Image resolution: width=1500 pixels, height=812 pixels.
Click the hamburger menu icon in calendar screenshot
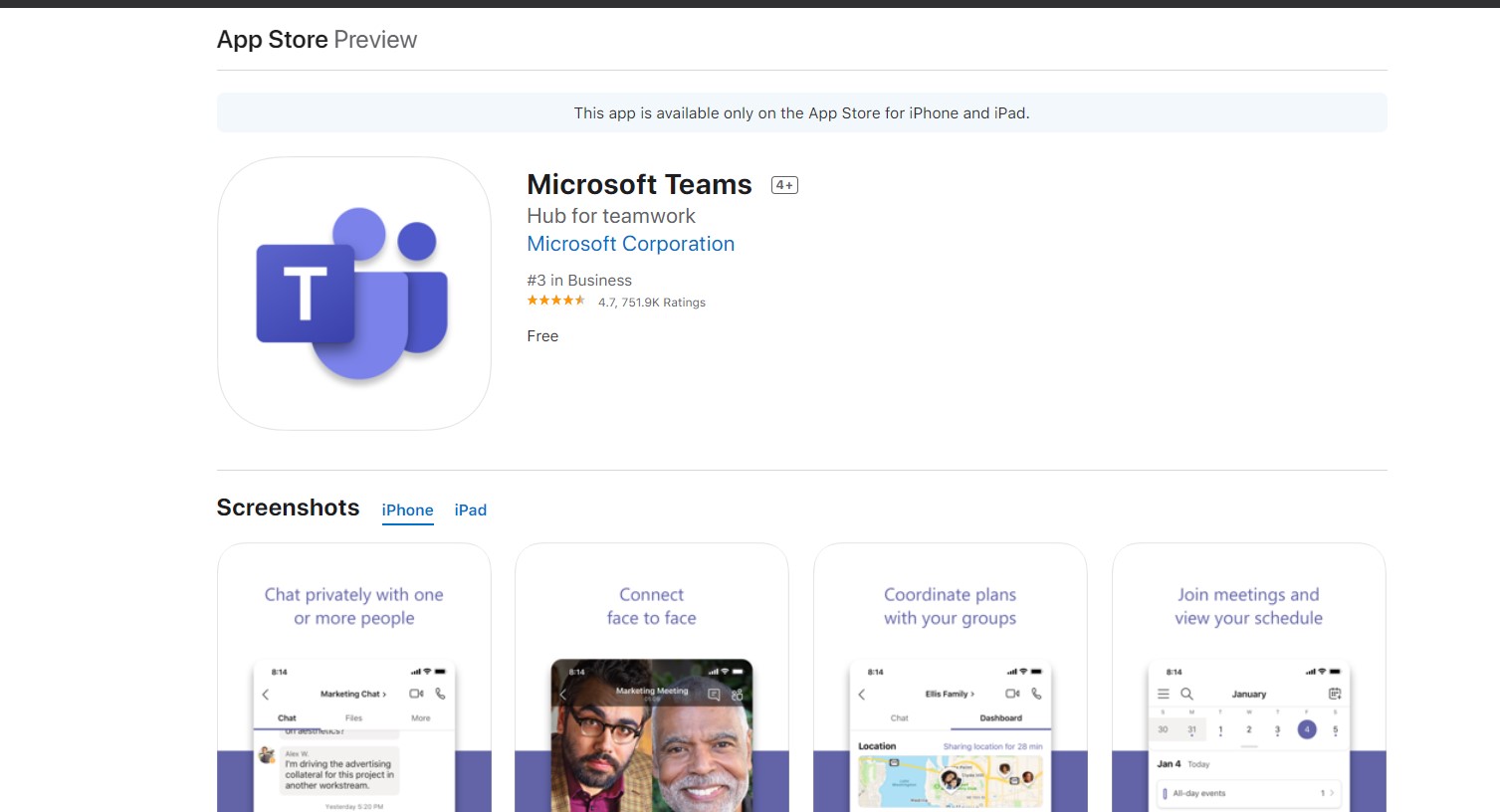click(1163, 694)
